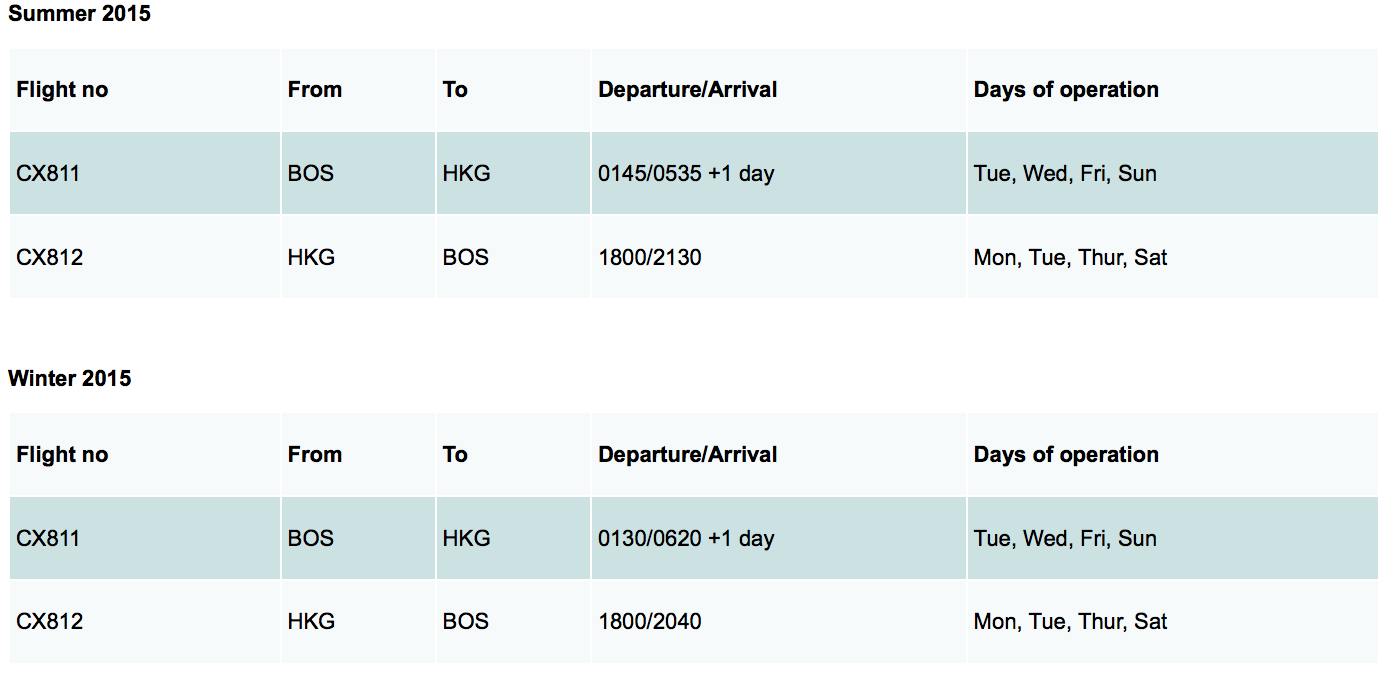Select CX812 flight number in Summer table
Image resolution: width=1396 pixels, height=686 pixels.
click(x=49, y=257)
